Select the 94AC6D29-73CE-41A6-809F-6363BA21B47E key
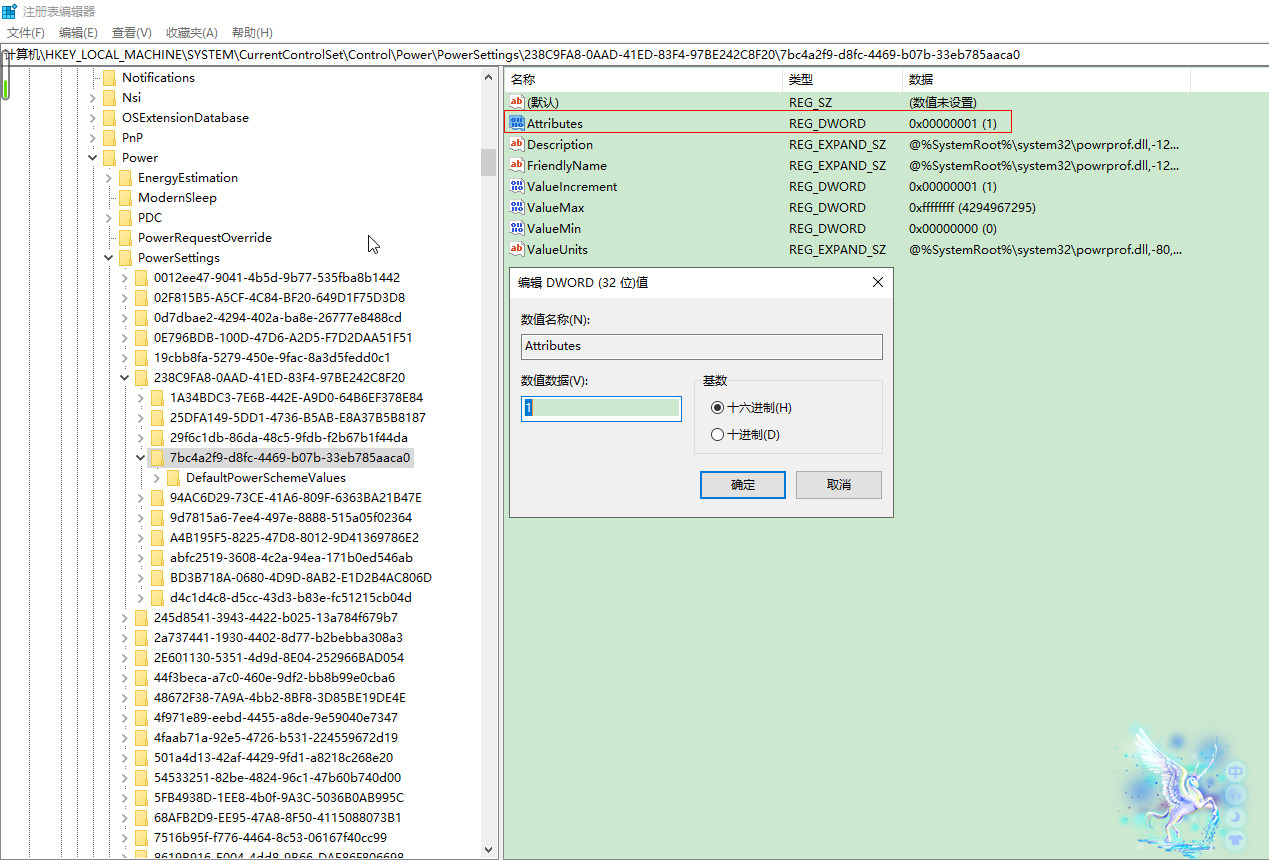Image resolution: width=1269 pixels, height=860 pixels. point(295,497)
